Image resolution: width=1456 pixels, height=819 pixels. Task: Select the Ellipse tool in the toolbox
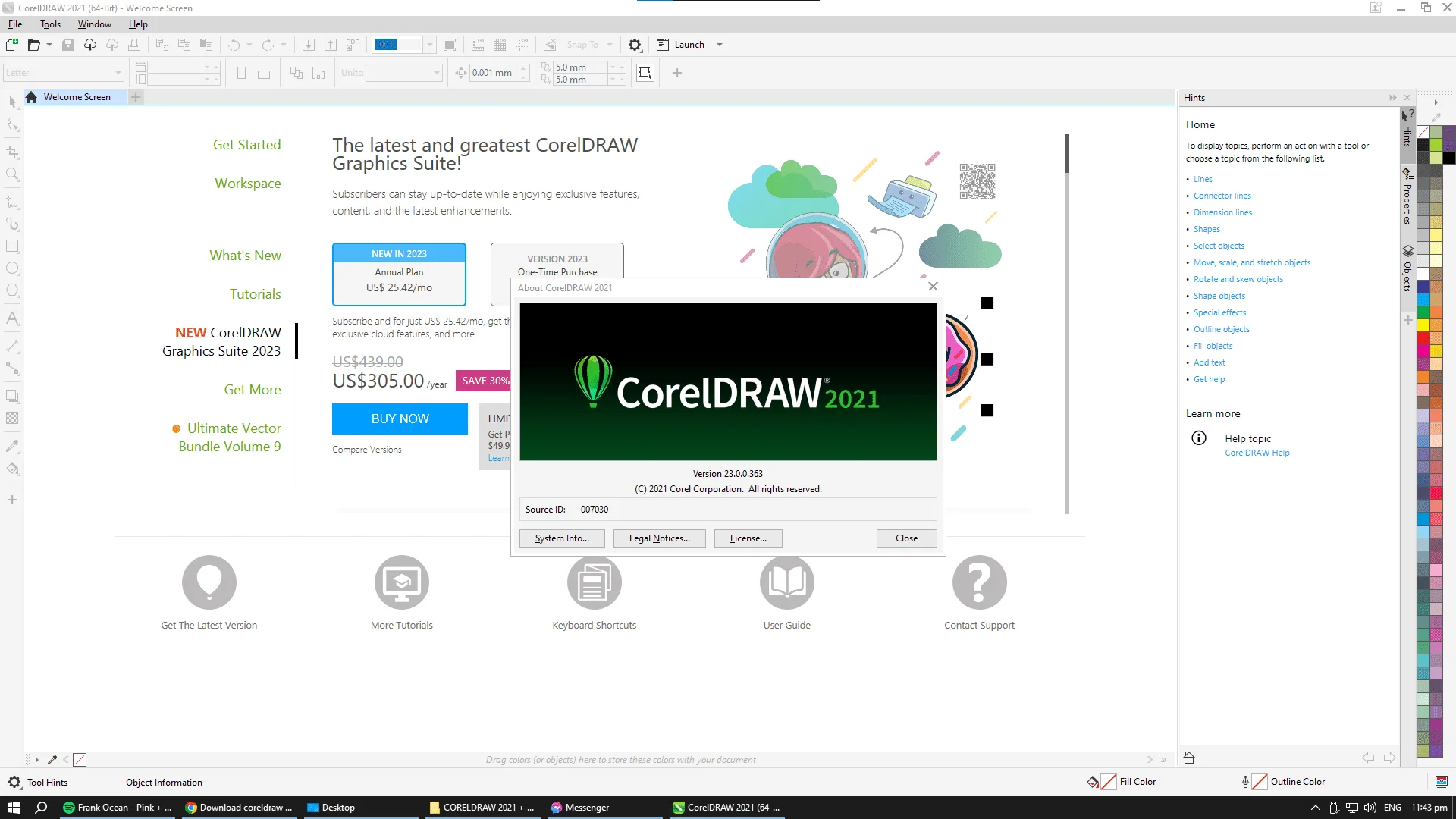coord(12,268)
